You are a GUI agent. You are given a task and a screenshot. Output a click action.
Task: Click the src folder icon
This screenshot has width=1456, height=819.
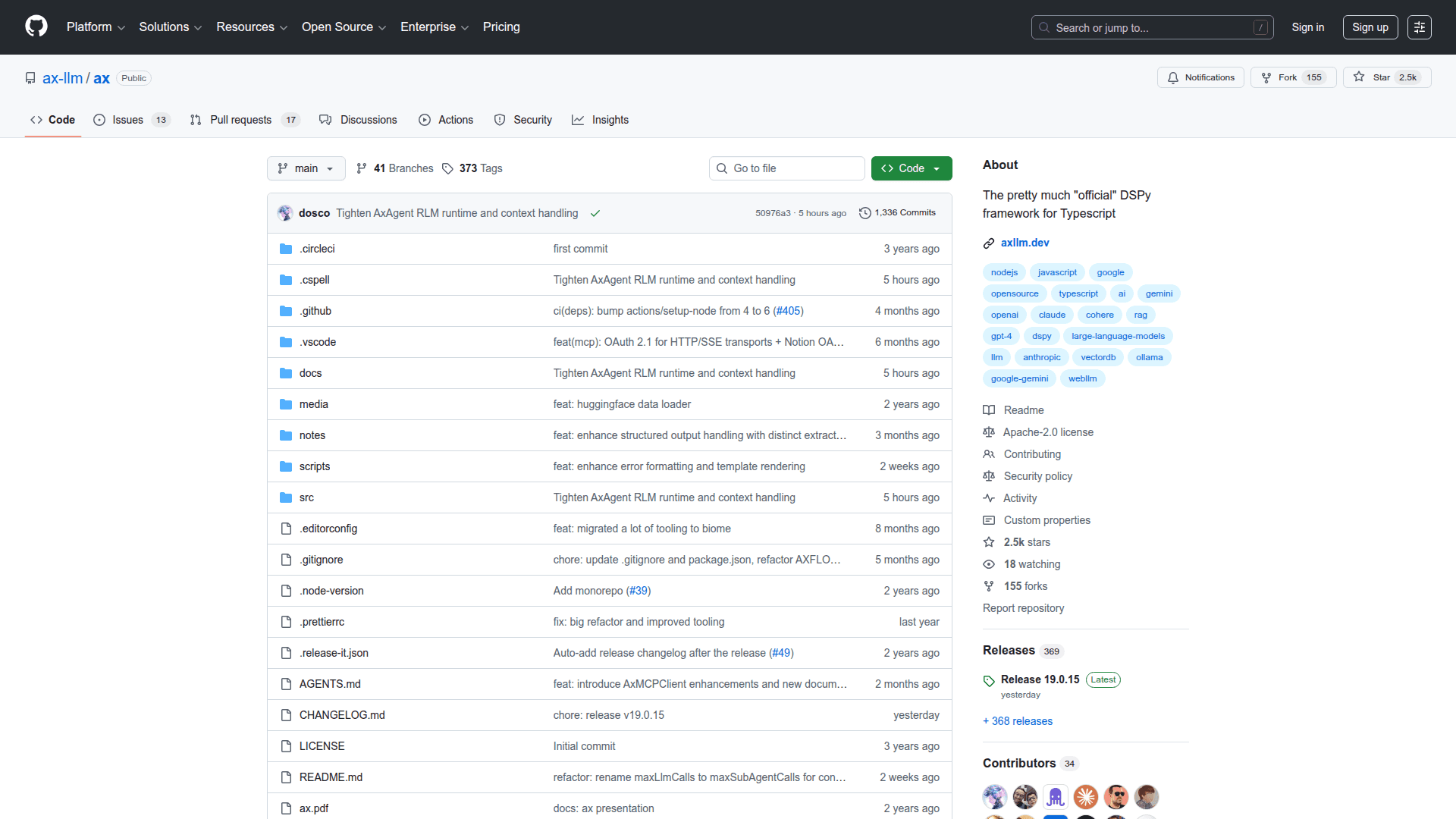point(286,497)
